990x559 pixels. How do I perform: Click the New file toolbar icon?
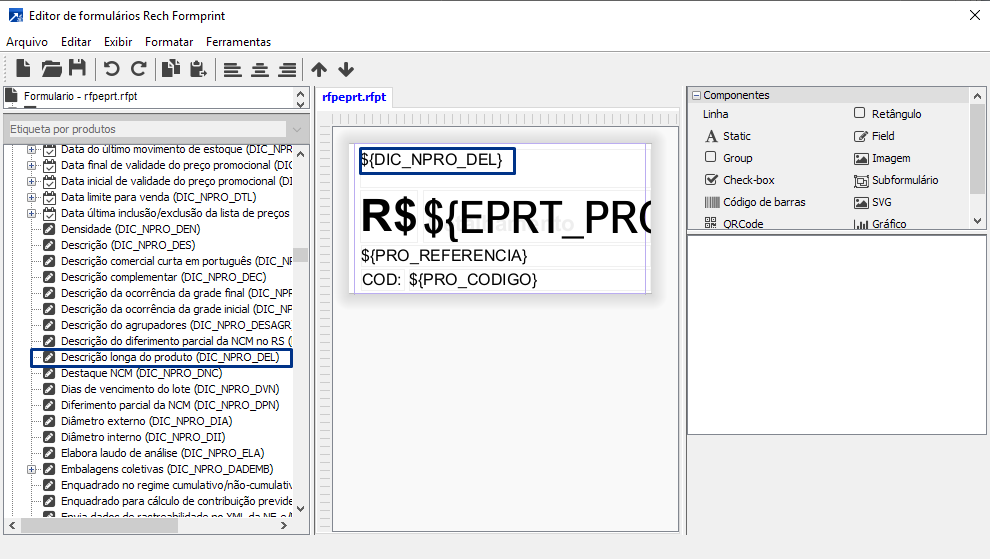23,69
